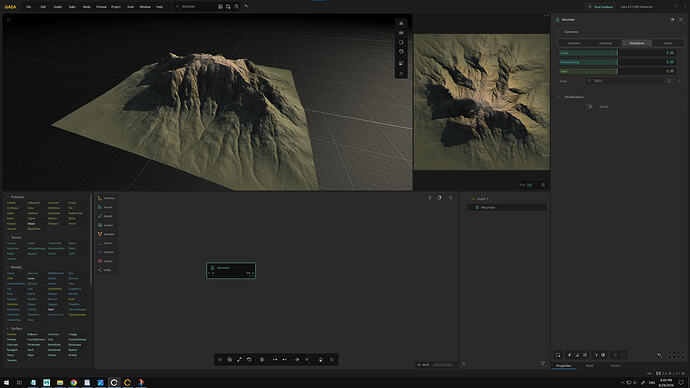Click the Send Feedback button
Image resolution: width=690 pixels, height=388 pixels.
point(601,7)
